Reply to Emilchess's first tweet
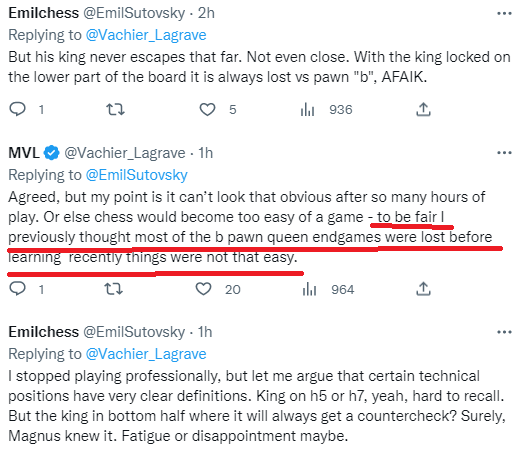This screenshot has width=517, height=449. tap(17, 109)
